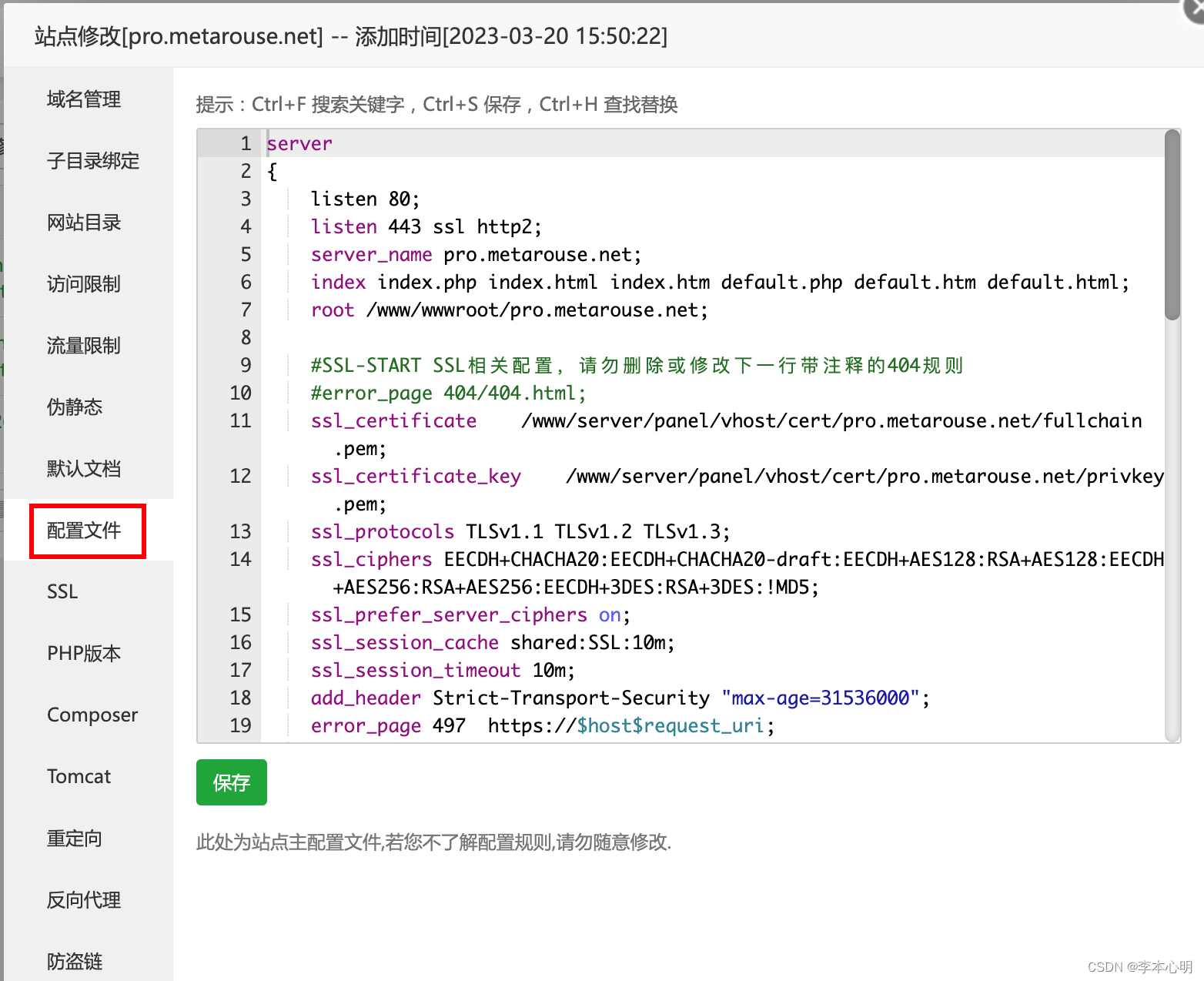1204x981 pixels.
Task: Open the 伪静态 tab
Action: pos(75,407)
